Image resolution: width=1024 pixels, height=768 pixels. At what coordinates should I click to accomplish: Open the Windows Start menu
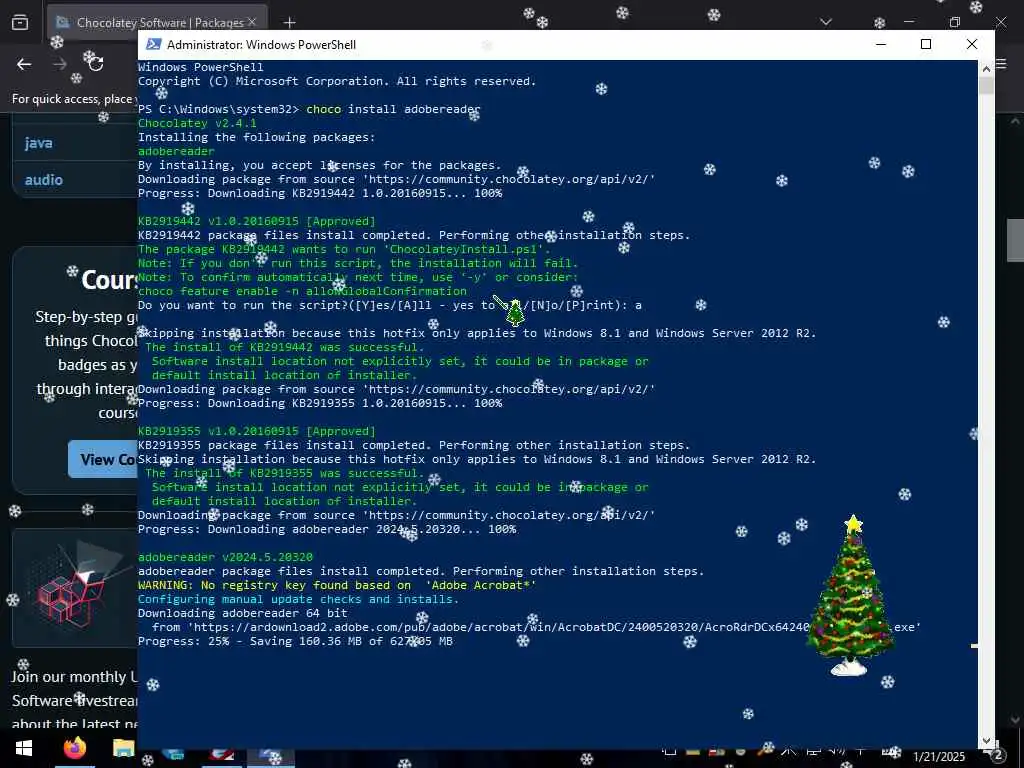24,748
